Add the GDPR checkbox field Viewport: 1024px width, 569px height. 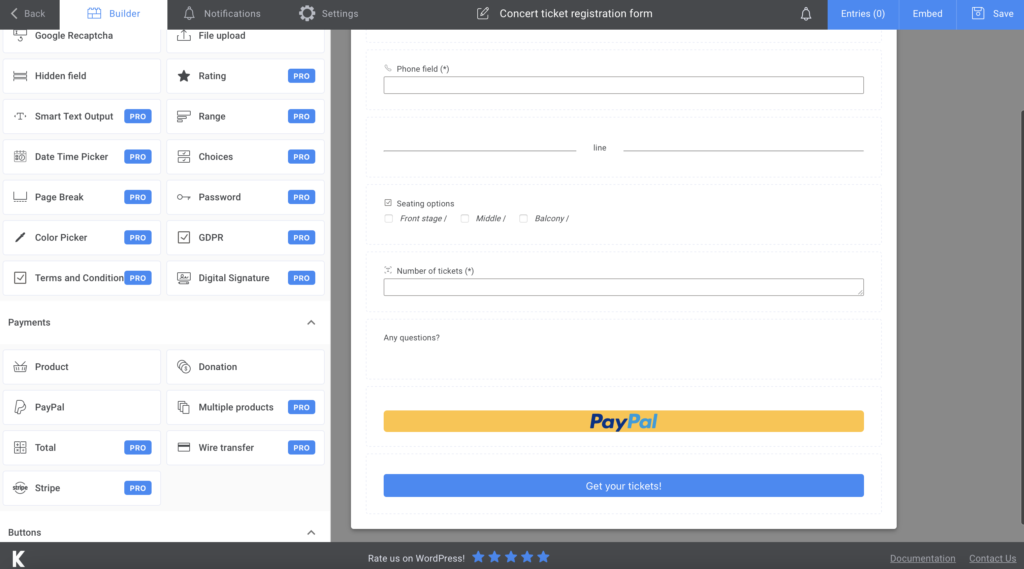(x=246, y=238)
